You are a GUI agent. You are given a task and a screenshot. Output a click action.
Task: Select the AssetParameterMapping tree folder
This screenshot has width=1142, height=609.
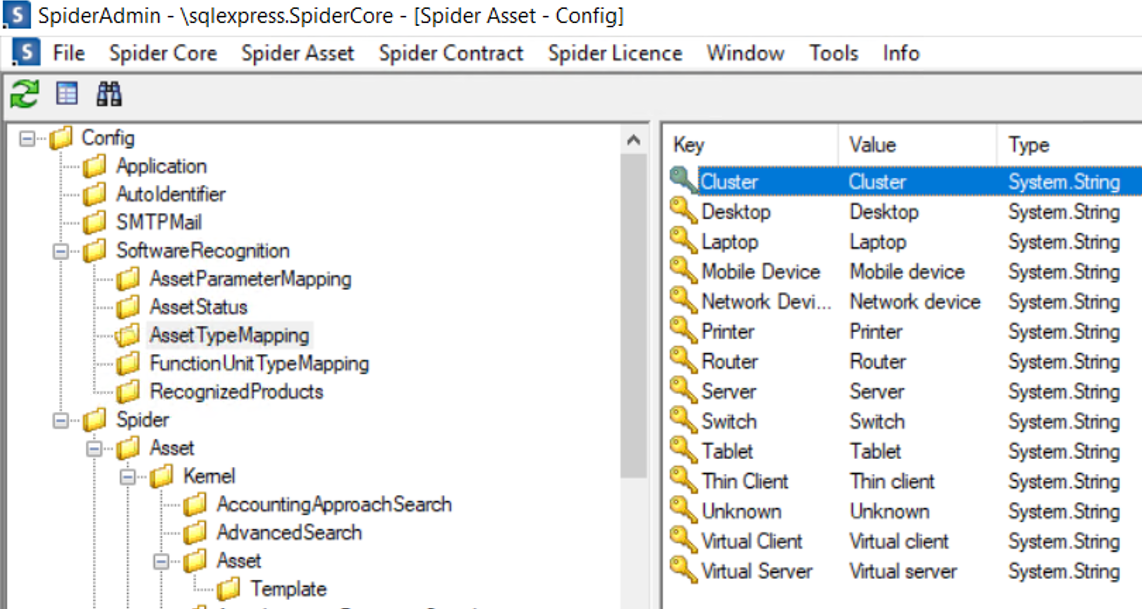251,279
